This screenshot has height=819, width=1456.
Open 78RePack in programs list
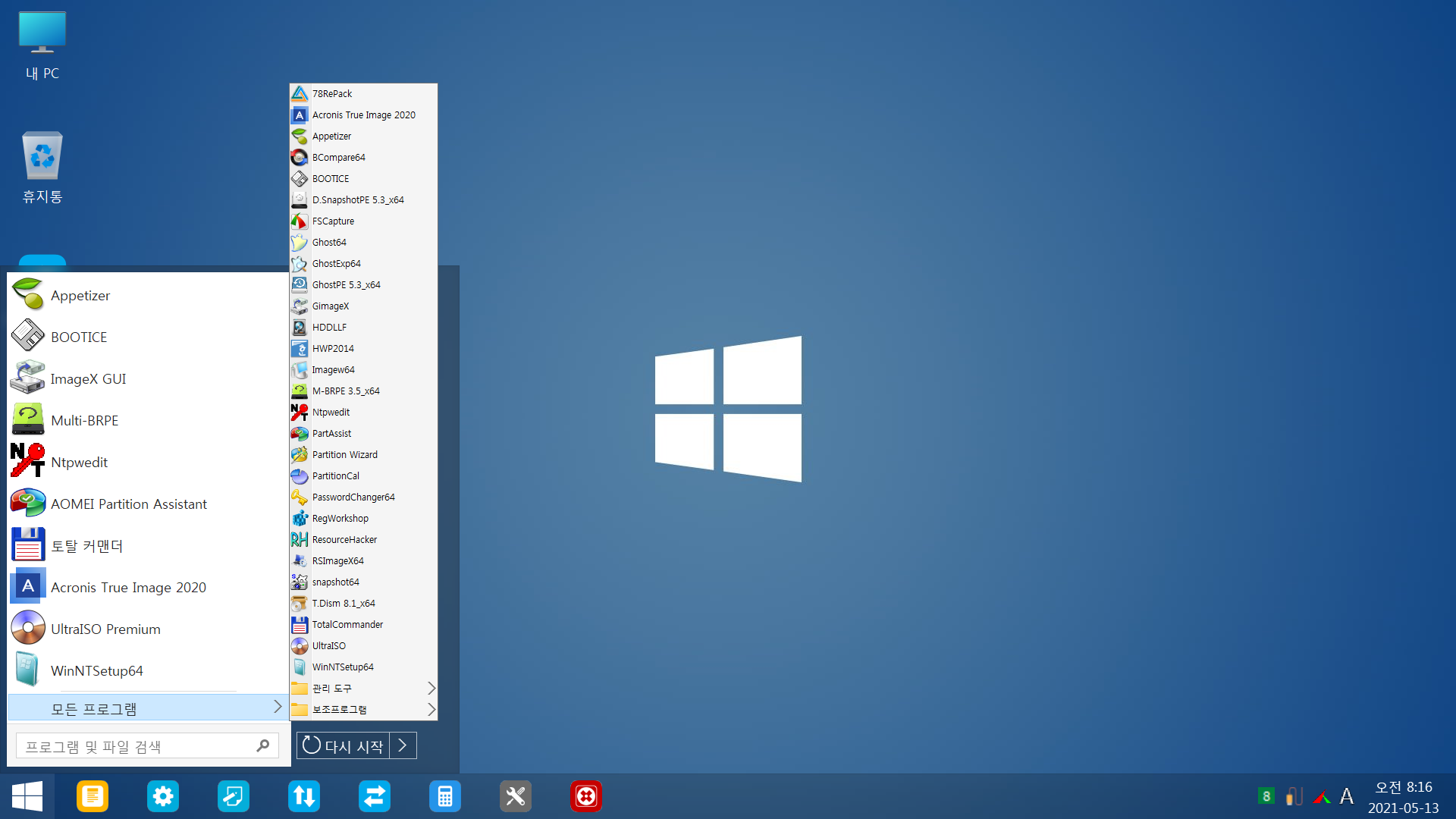363,93
